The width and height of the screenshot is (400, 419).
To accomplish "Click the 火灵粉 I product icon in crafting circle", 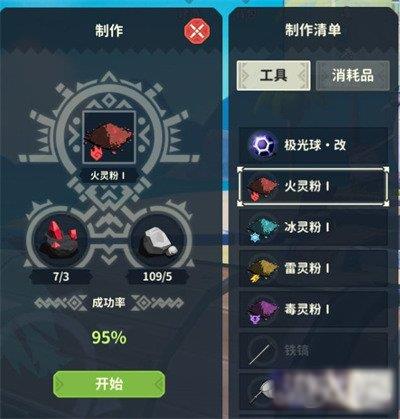I will click(109, 137).
